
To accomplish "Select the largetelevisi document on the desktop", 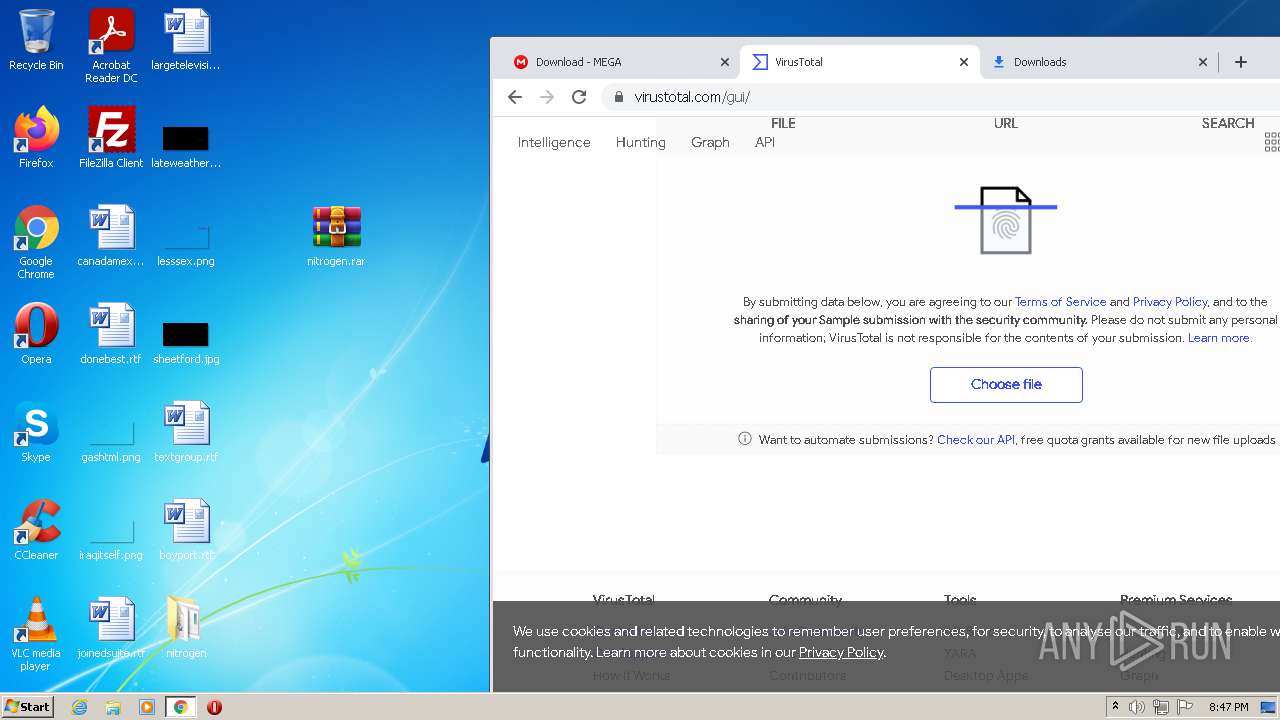I will [x=186, y=40].
